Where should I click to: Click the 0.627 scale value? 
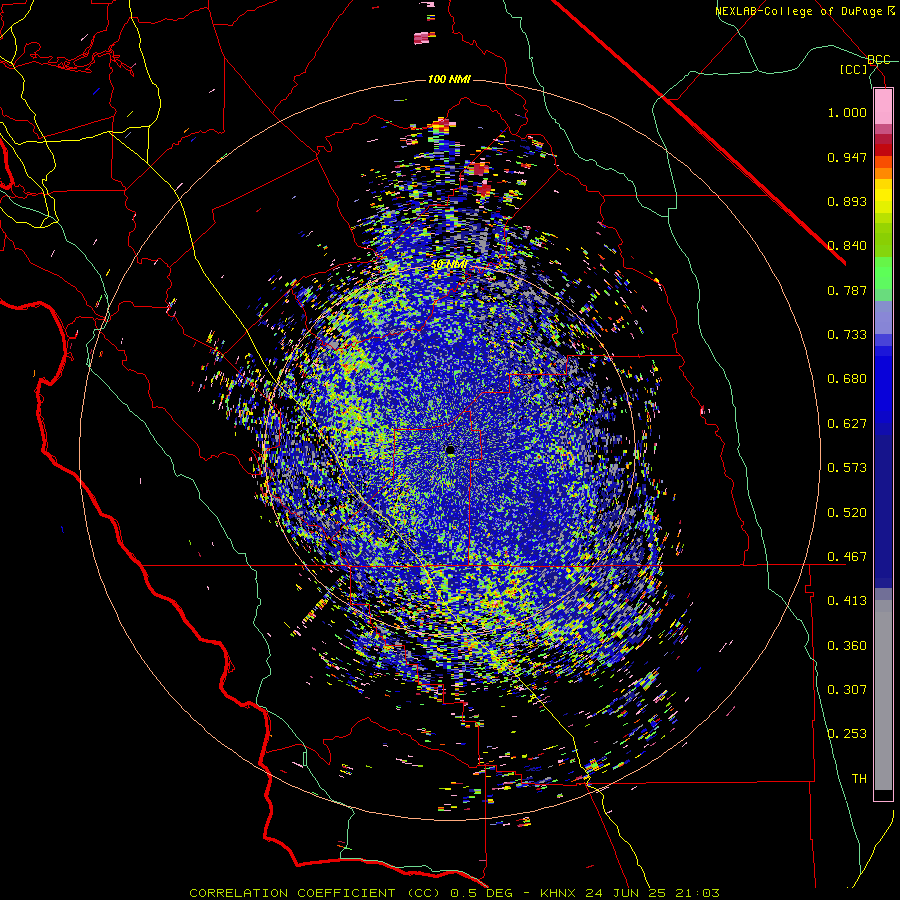(847, 424)
